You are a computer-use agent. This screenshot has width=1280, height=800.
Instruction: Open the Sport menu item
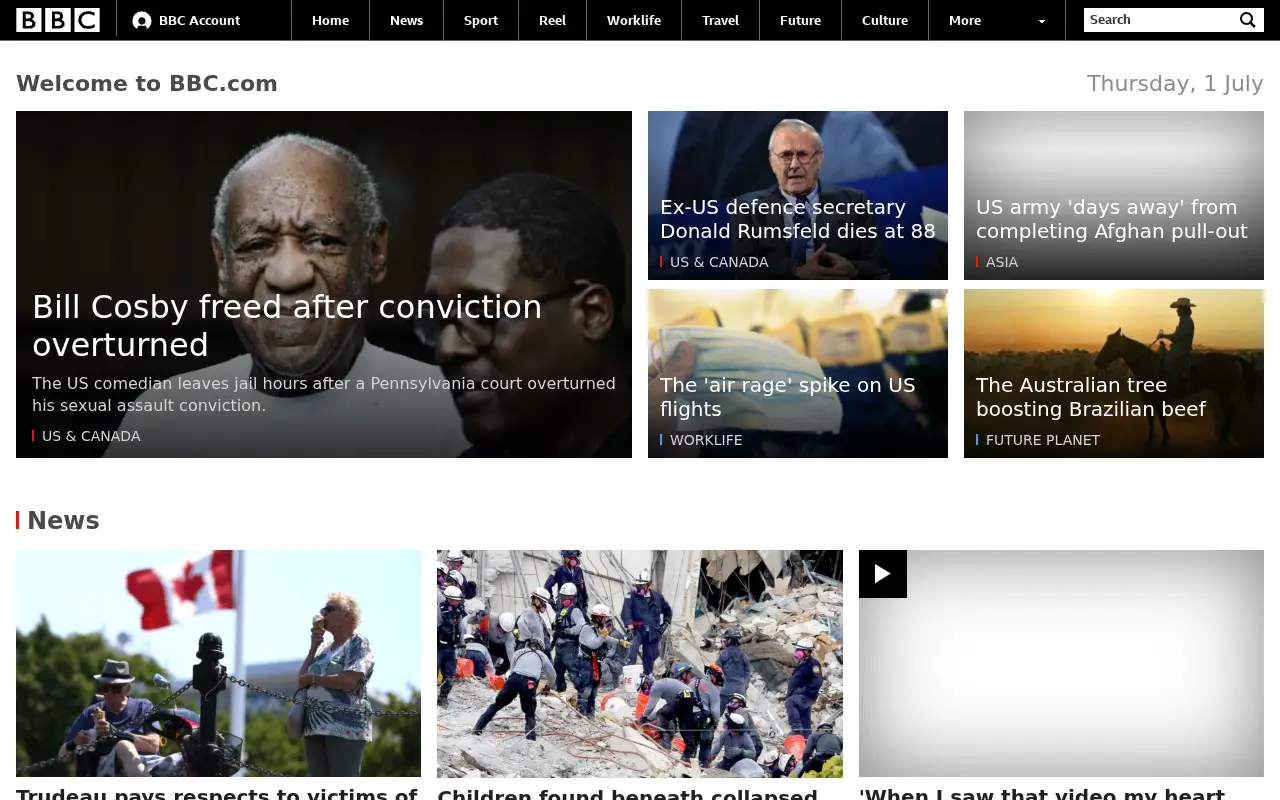click(481, 20)
